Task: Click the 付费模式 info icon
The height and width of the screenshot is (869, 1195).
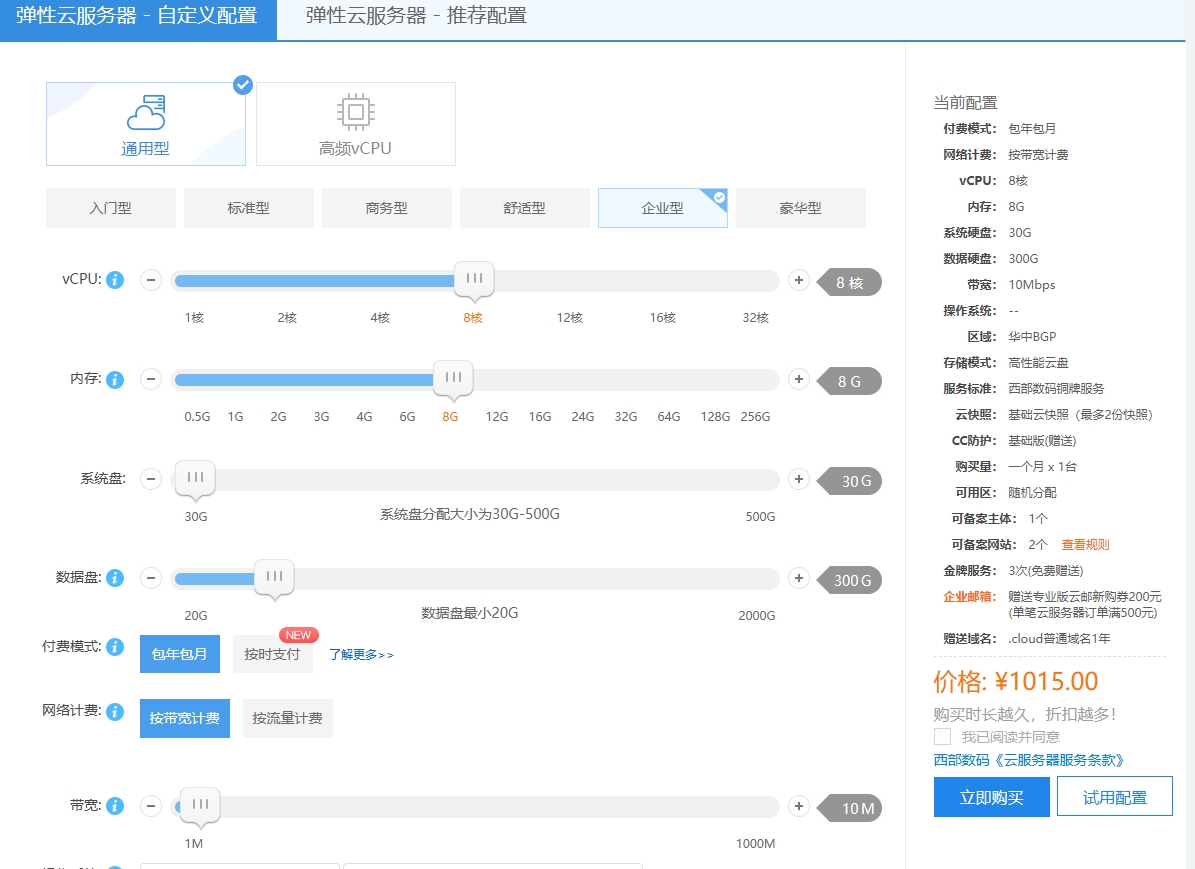Action: pyautogui.click(x=115, y=647)
